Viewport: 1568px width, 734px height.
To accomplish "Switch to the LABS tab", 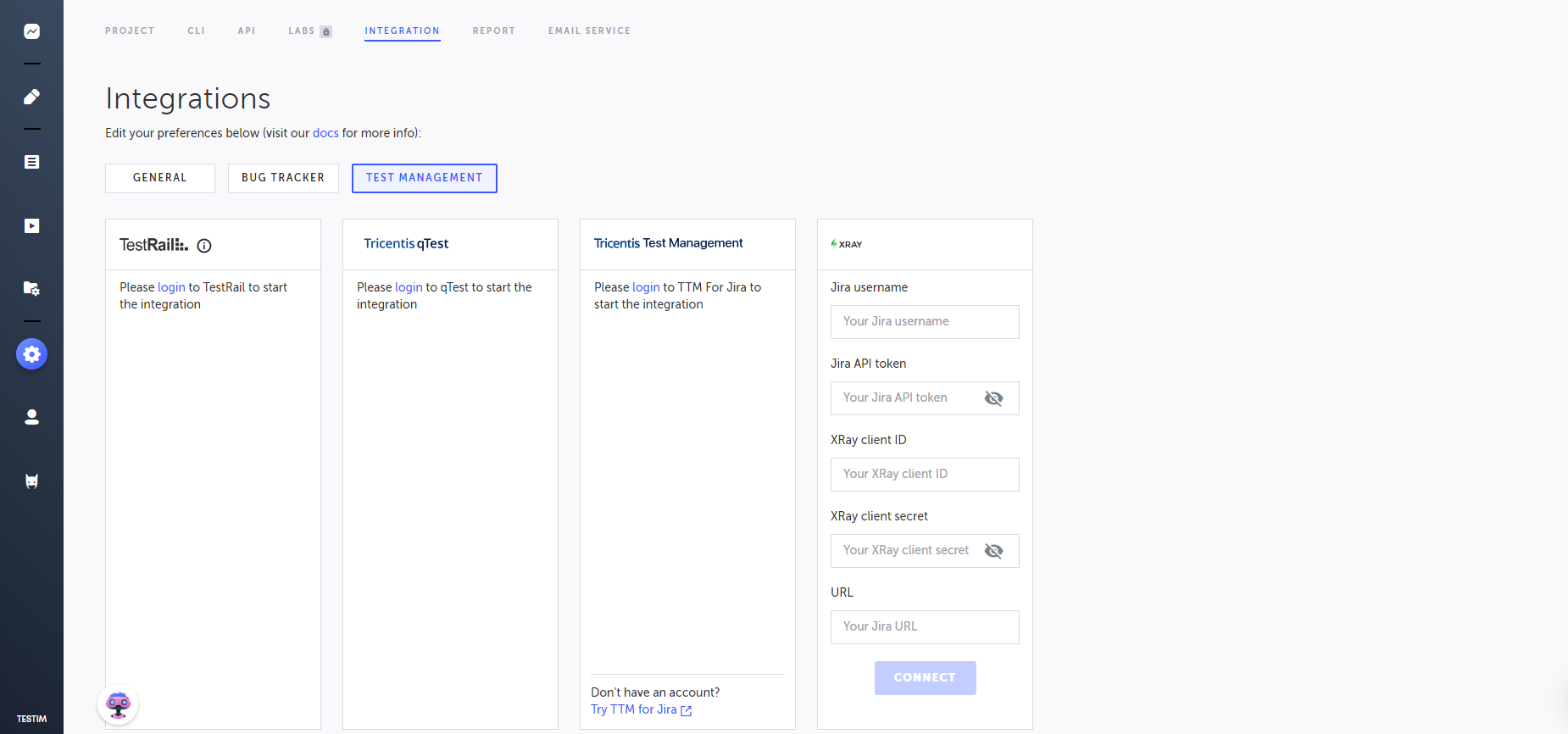I will tap(302, 31).
